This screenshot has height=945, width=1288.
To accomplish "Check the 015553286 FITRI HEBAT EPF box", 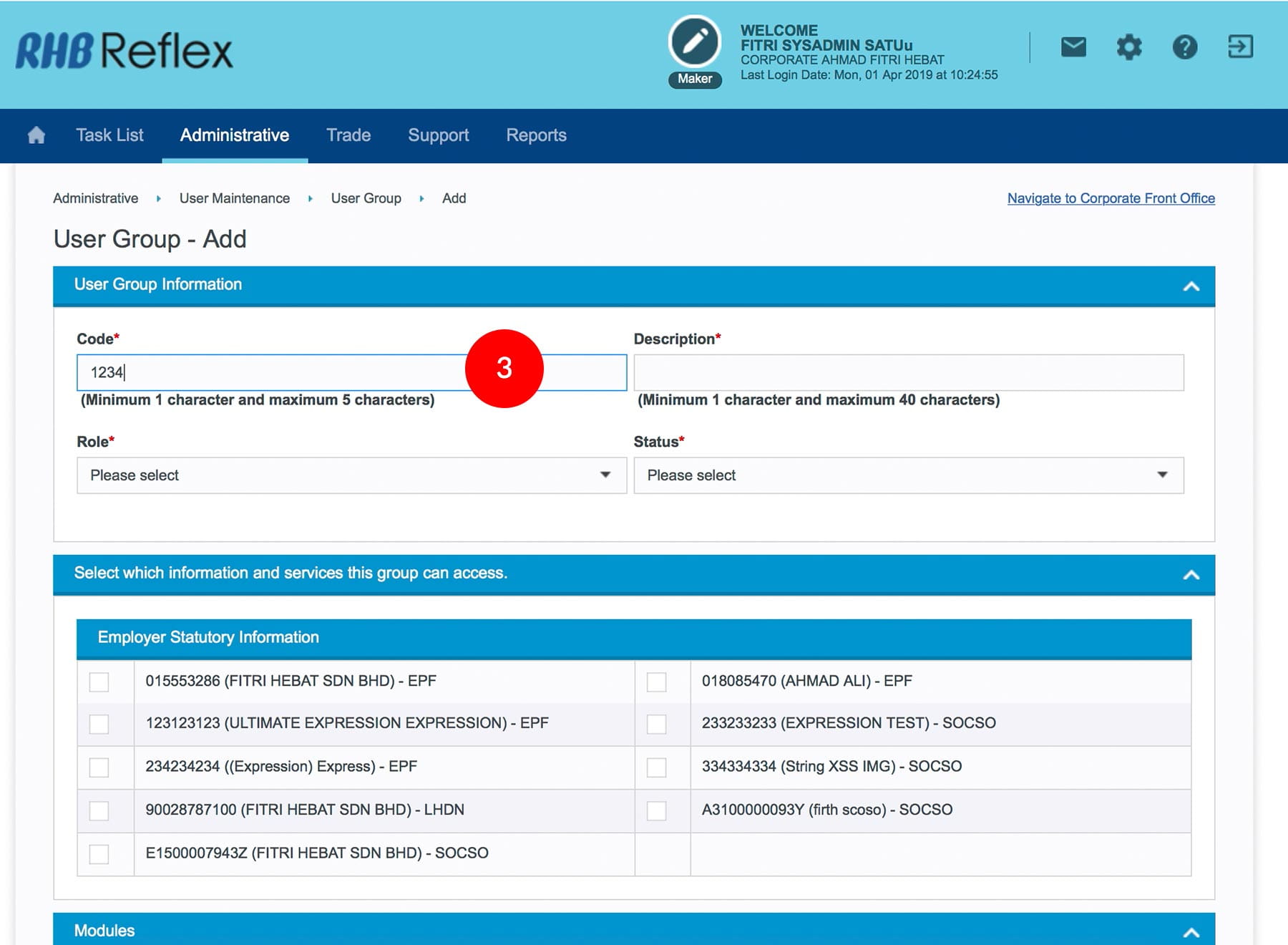I will 99,682.
